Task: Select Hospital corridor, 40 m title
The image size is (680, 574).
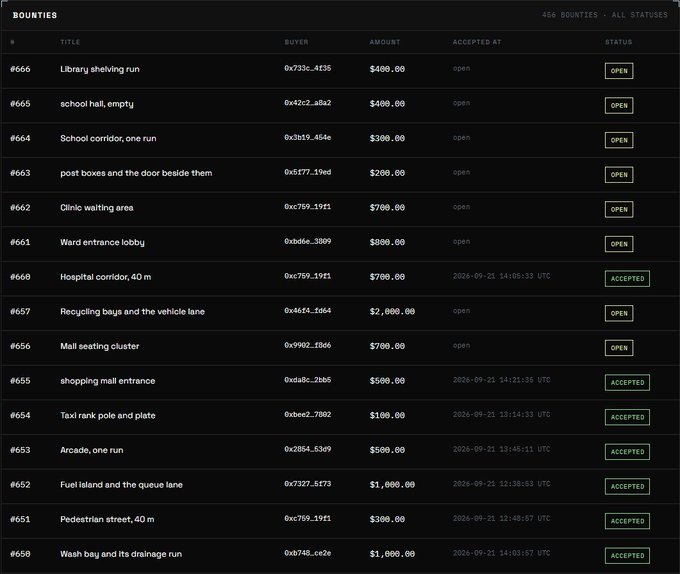Action: 106,277
